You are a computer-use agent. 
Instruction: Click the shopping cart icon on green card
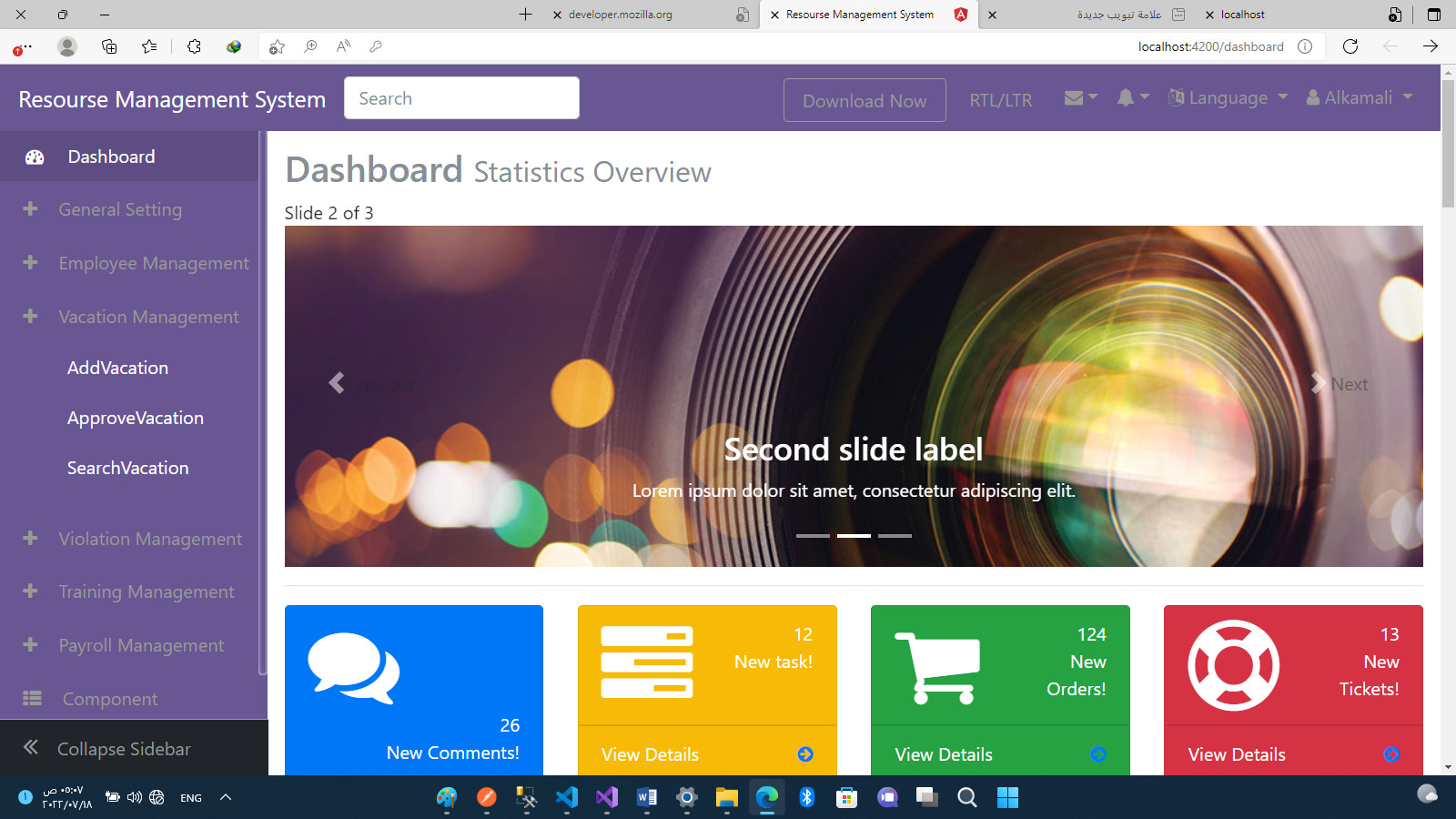tap(937, 668)
